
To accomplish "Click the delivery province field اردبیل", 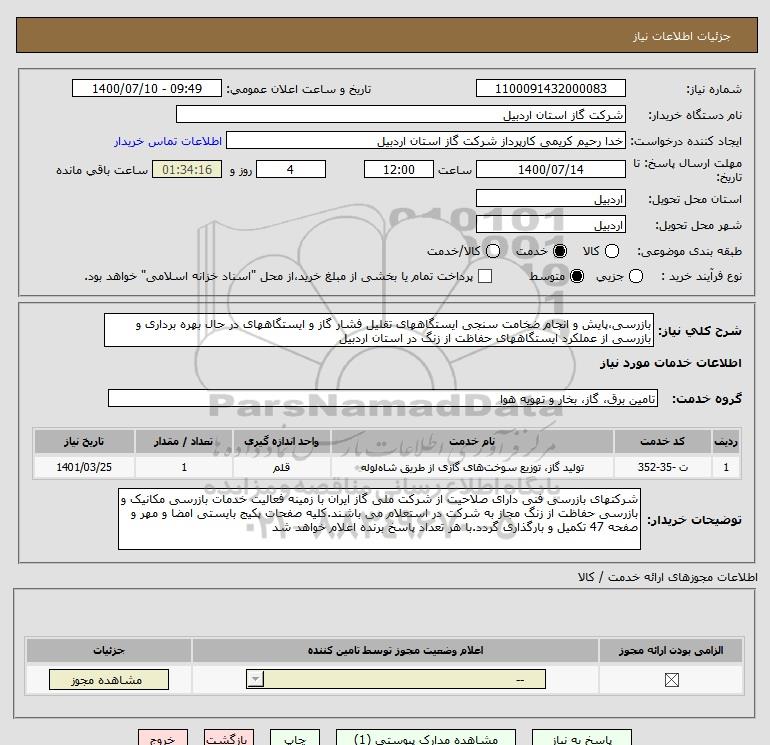I will pyautogui.click(x=550, y=199).
